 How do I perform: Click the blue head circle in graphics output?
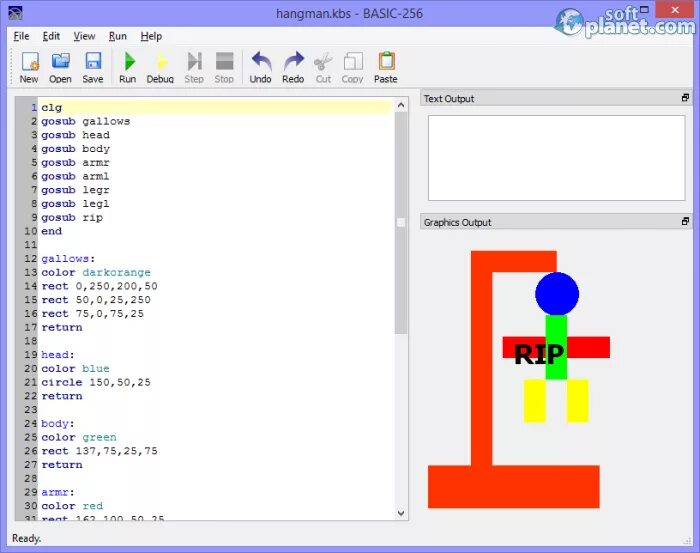click(557, 294)
